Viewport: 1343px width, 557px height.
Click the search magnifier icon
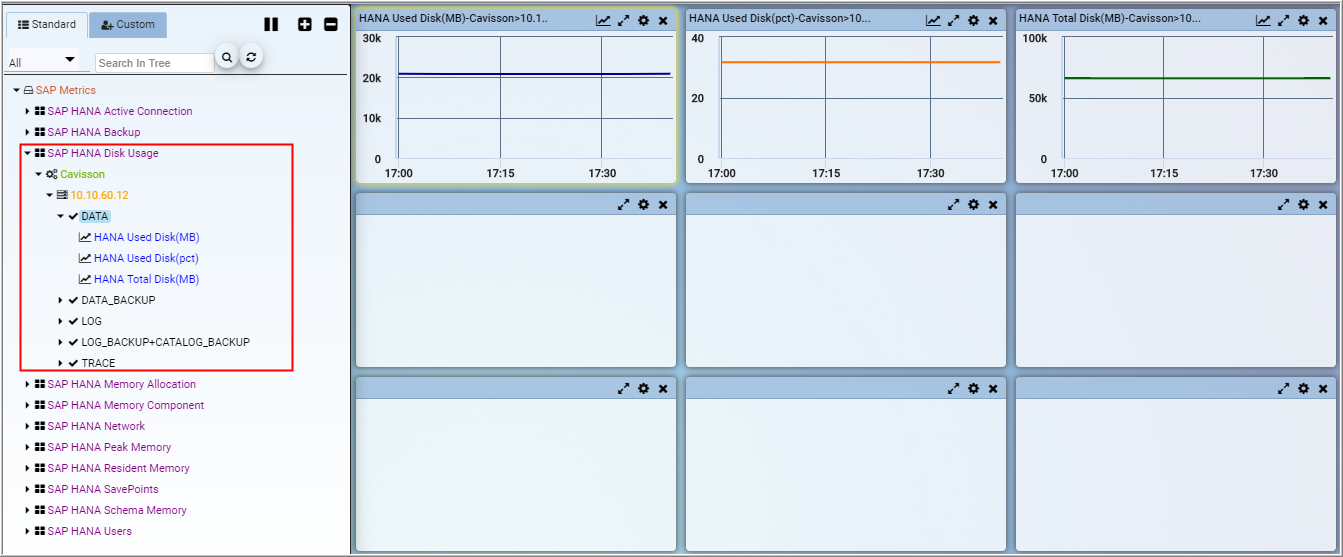click(x=227, y=58)
